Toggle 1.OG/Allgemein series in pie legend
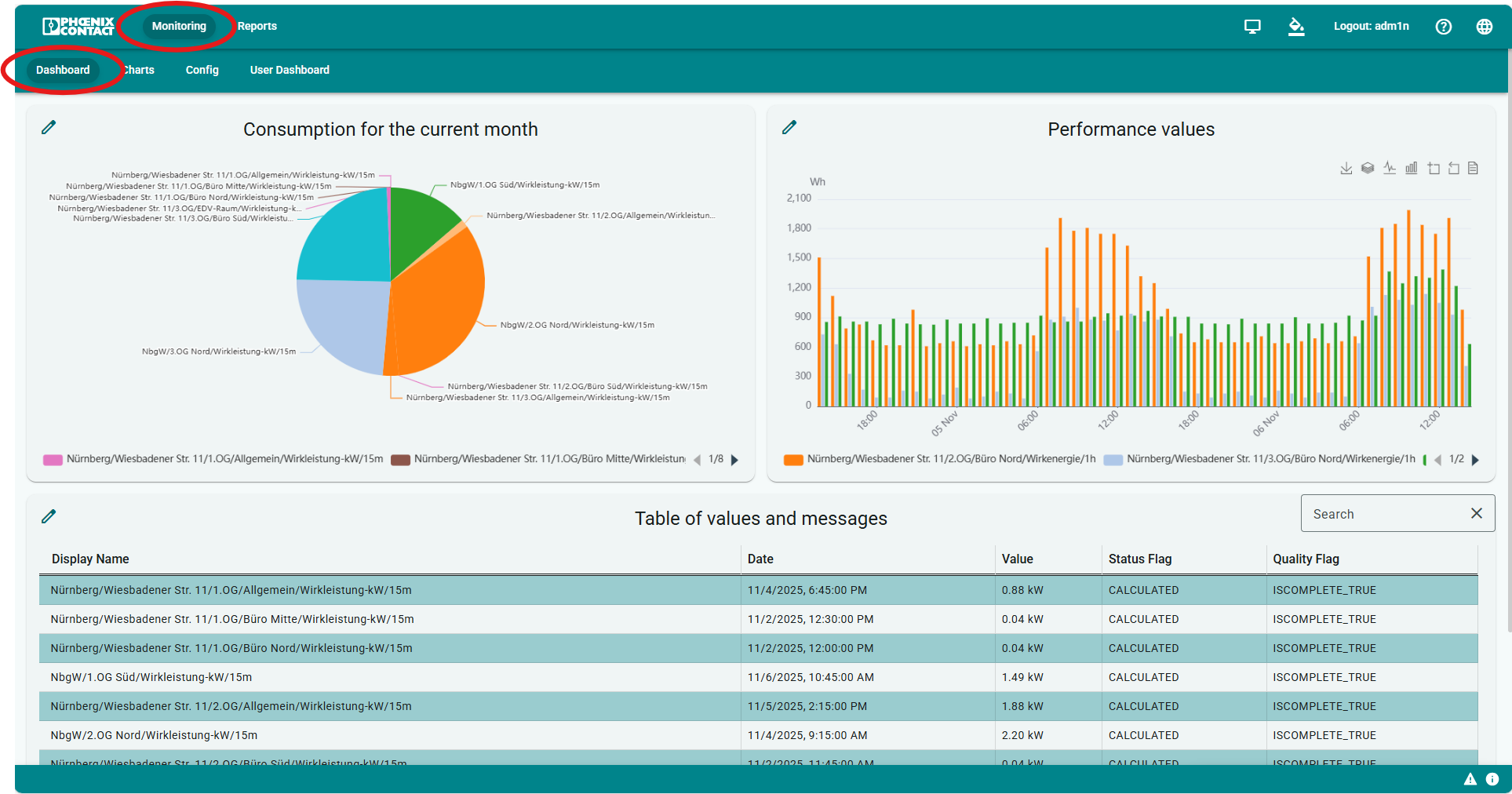 point(213,459)
